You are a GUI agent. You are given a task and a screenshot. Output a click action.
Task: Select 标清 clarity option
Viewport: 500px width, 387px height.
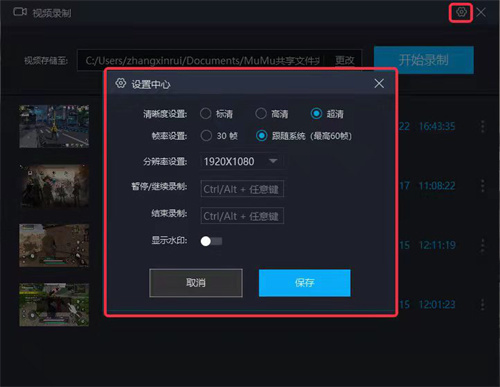tap(206, 114)
